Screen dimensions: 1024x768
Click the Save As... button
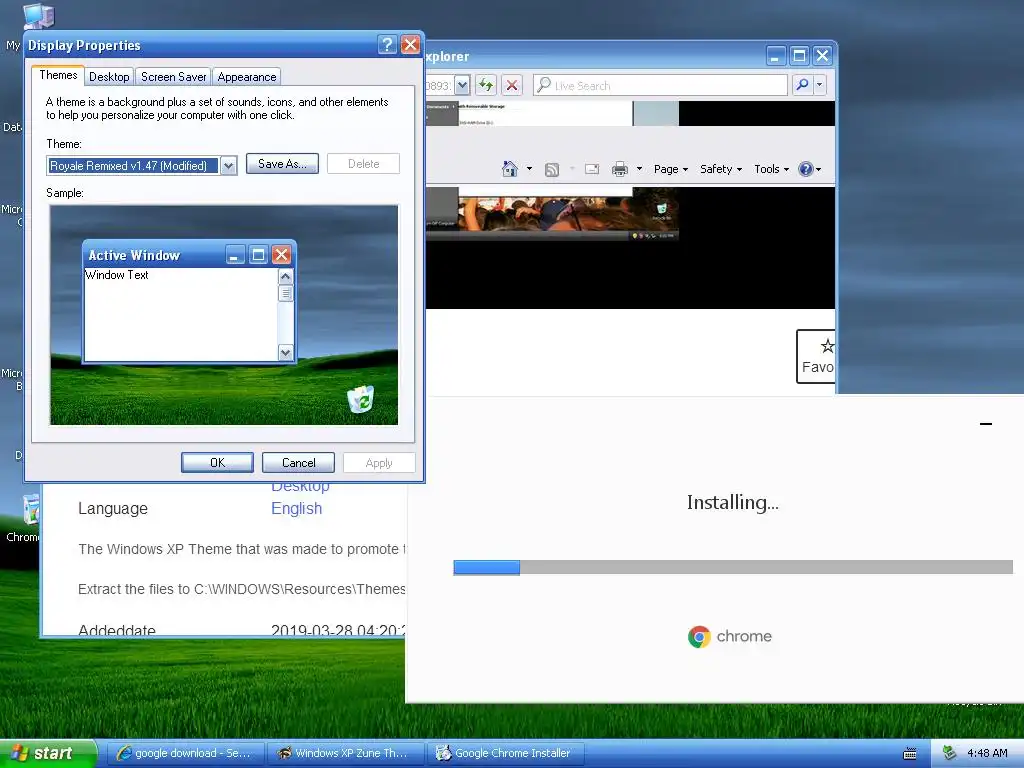pos(282,164)
